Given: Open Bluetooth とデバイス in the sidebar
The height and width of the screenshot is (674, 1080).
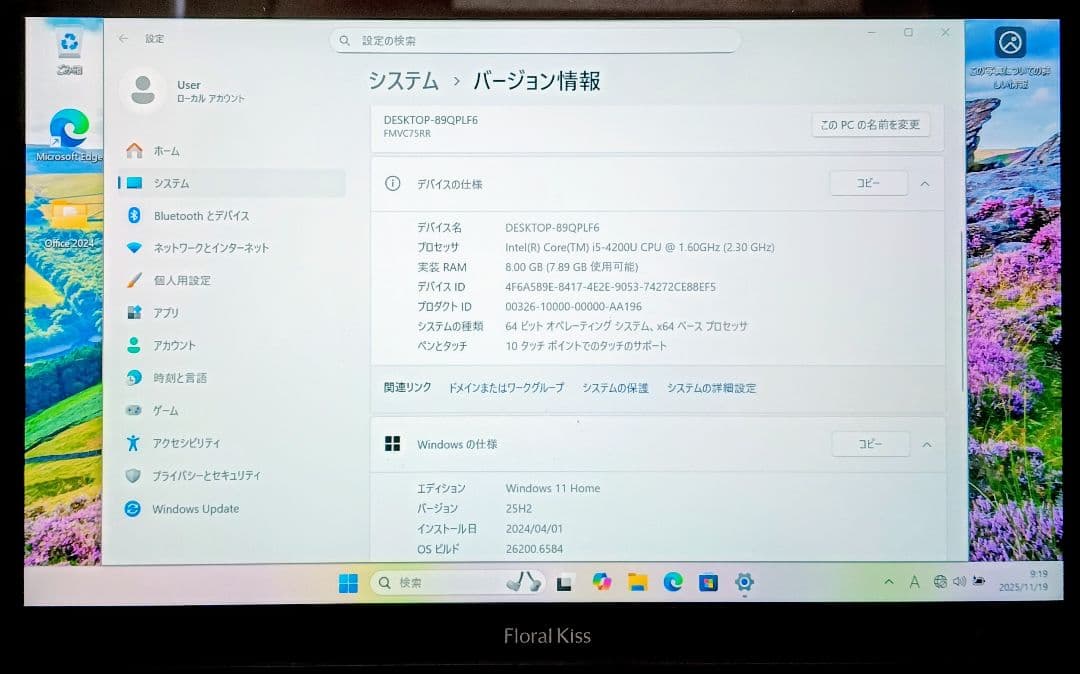Looking at the screenshot, I should [x=210, y=215].
